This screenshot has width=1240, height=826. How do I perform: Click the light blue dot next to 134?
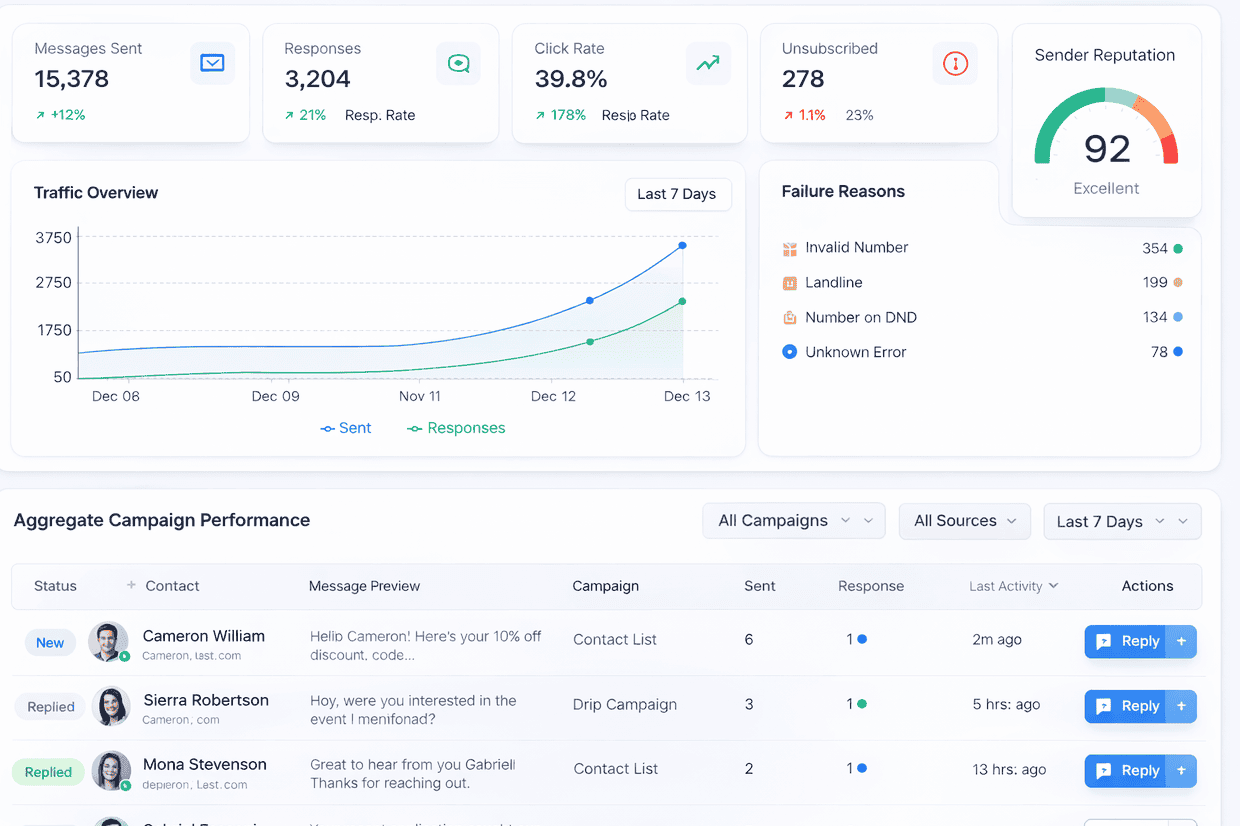(1178, 317)
